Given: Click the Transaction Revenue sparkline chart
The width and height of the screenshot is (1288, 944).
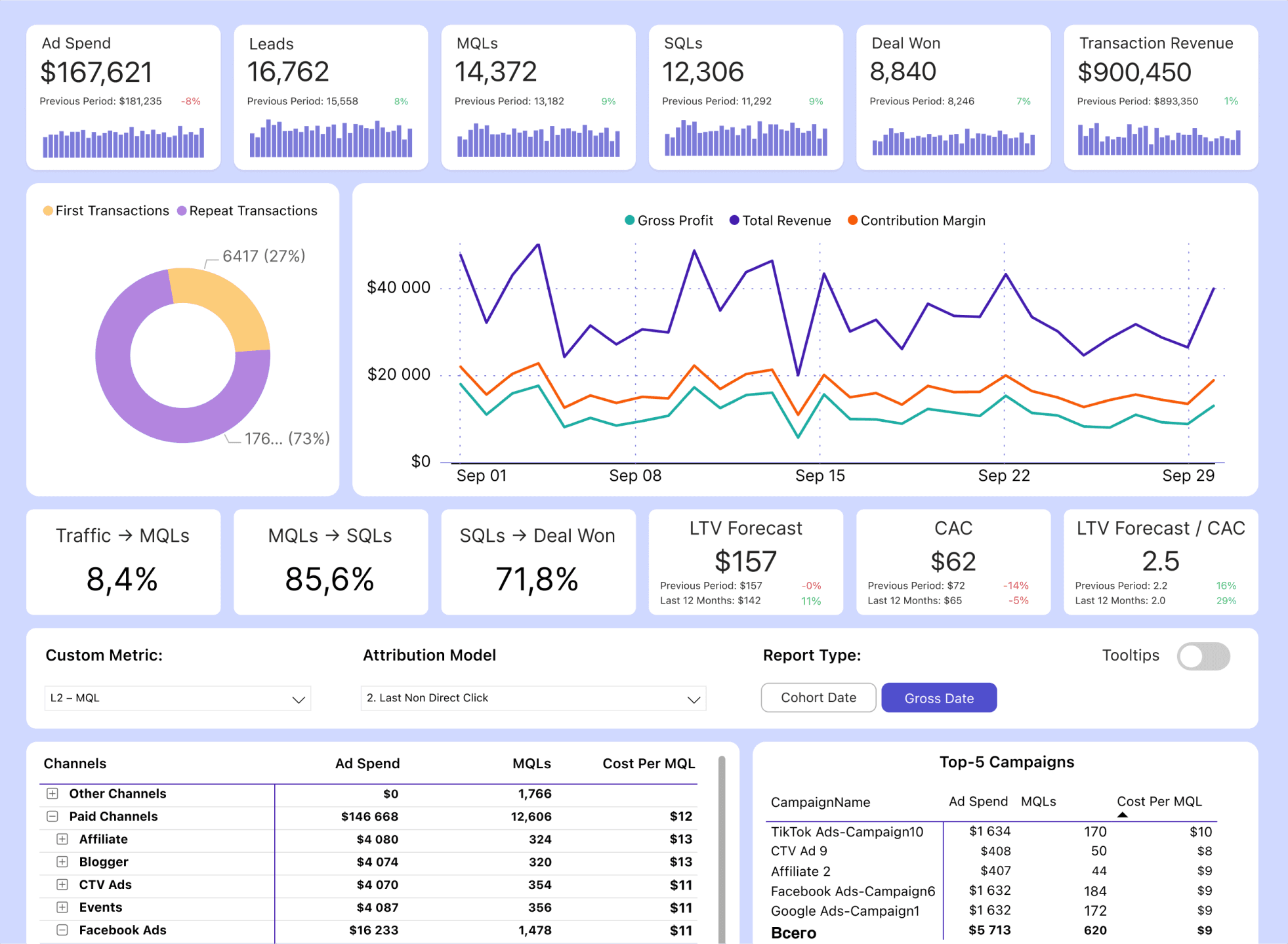Looking at the screenshot, I should [x=1159, y=138].
